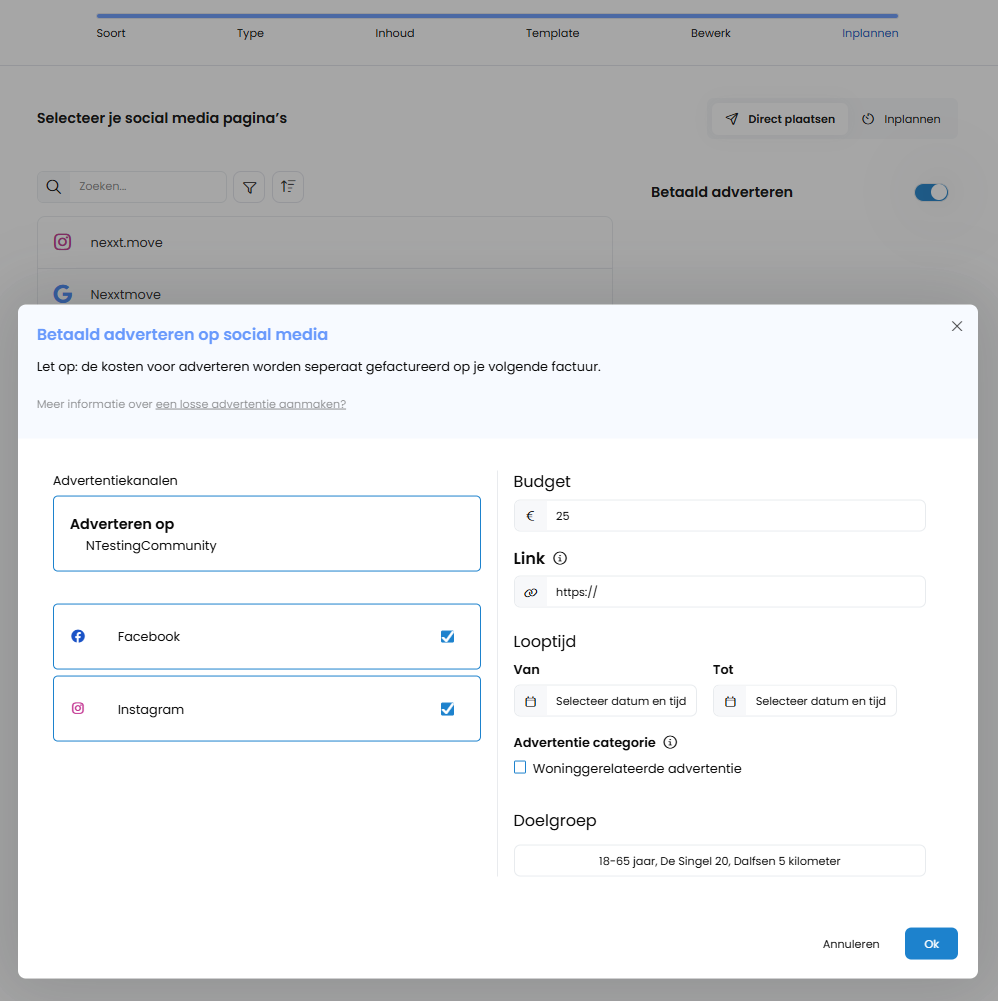Click the filter funnel icon
Screen dimensions: 998x1001
coord(249,187)
